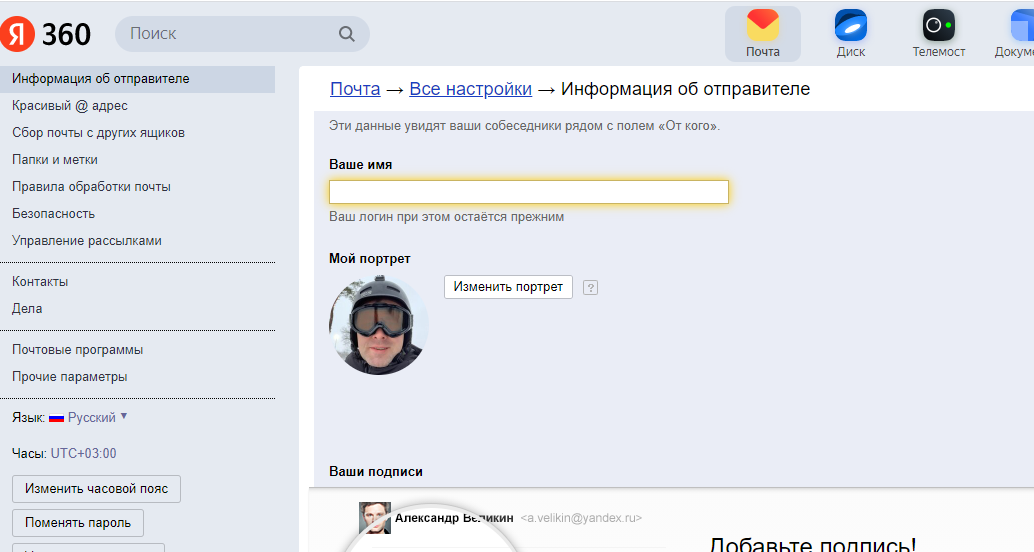Click the Мой портрет label
The height and width of the screenshot is (552, 1034).
click(x=369, y=259)
